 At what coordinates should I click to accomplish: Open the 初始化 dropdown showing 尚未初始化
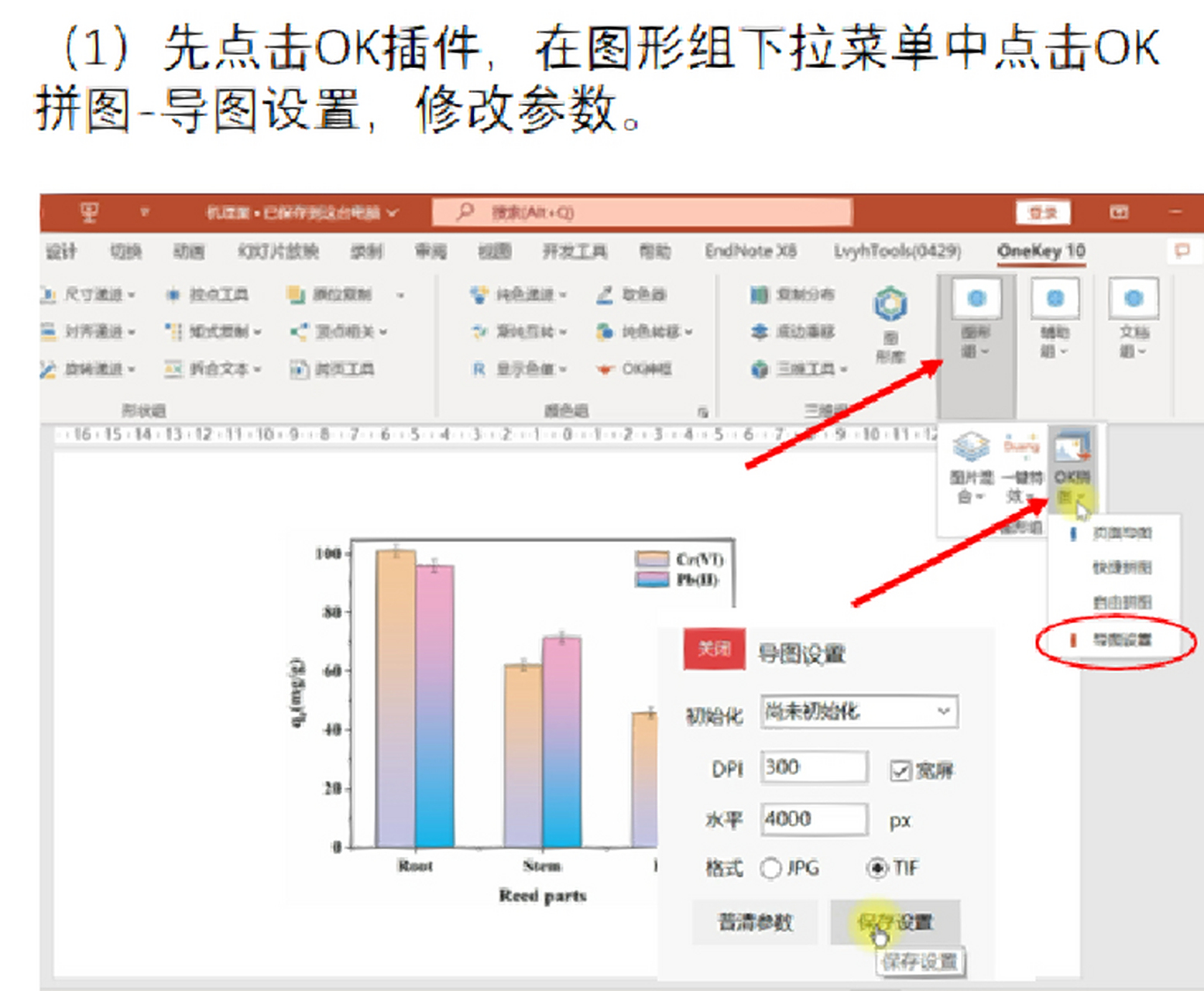pyautogui.click(x=859, y=712)
